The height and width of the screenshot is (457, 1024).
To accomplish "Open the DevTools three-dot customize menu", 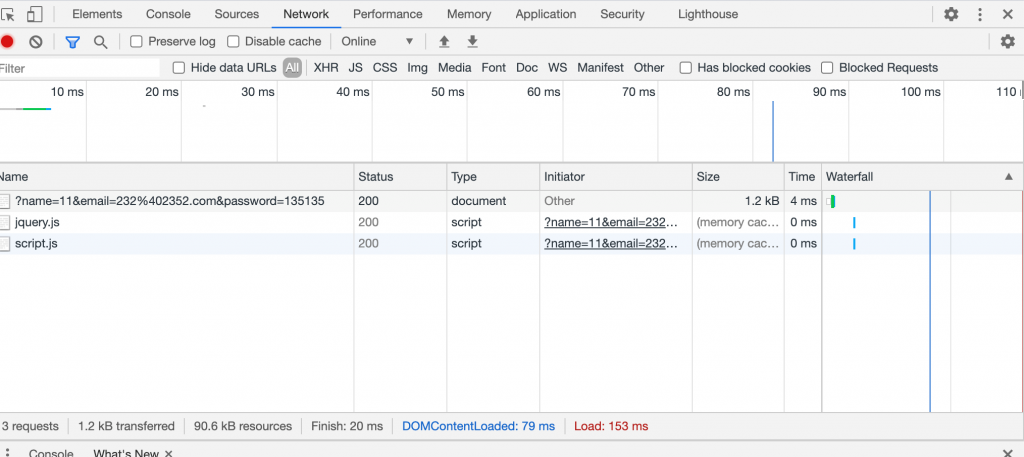I will click(979, 14).
